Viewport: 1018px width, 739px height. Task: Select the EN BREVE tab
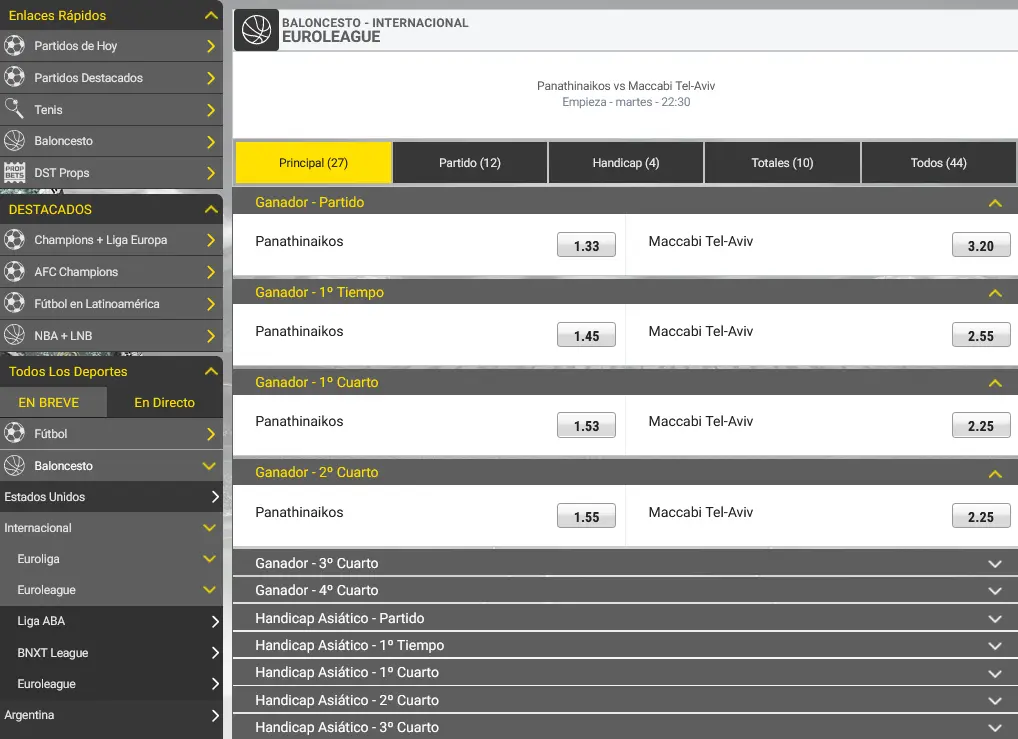[53, 403]
